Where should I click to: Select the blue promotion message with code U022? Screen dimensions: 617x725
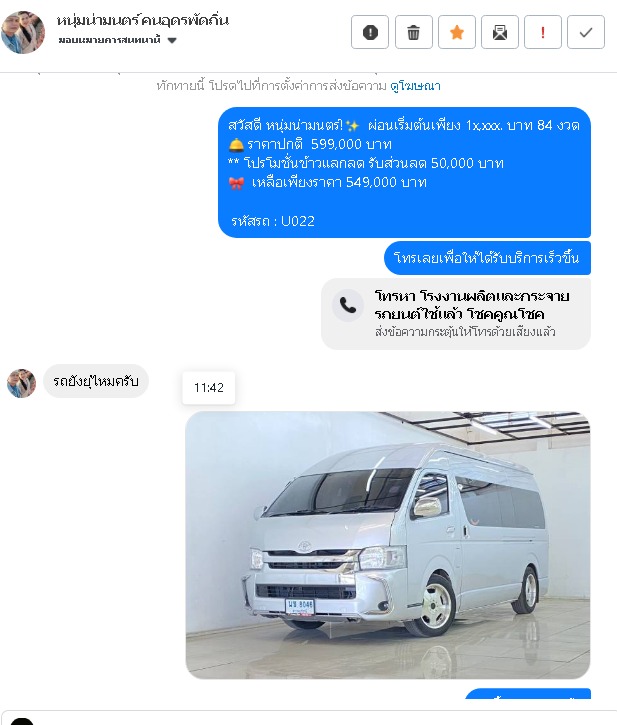[404, 172]
